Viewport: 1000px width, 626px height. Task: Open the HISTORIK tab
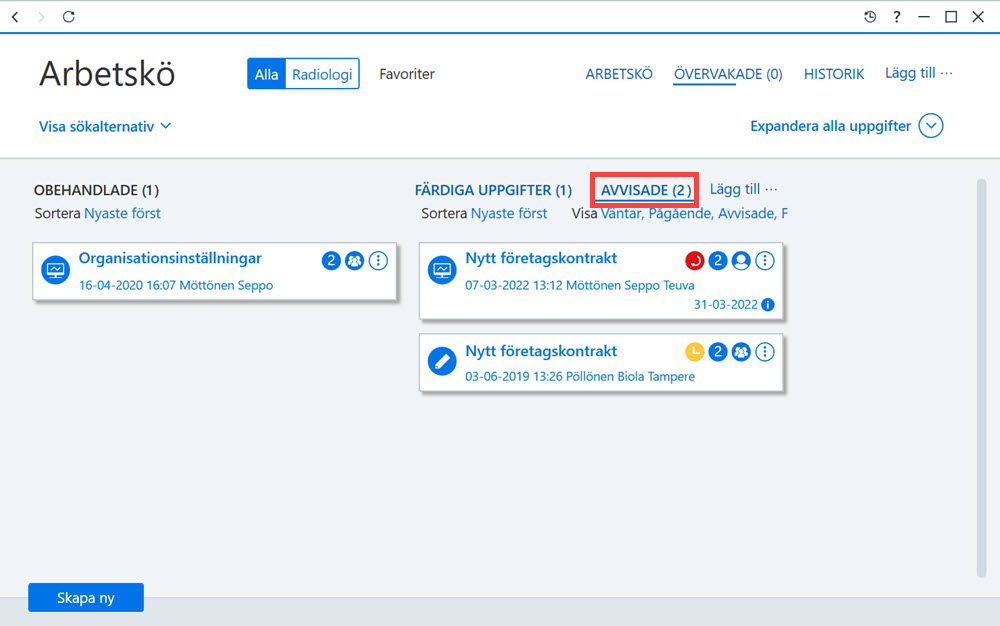pos(834,74)
